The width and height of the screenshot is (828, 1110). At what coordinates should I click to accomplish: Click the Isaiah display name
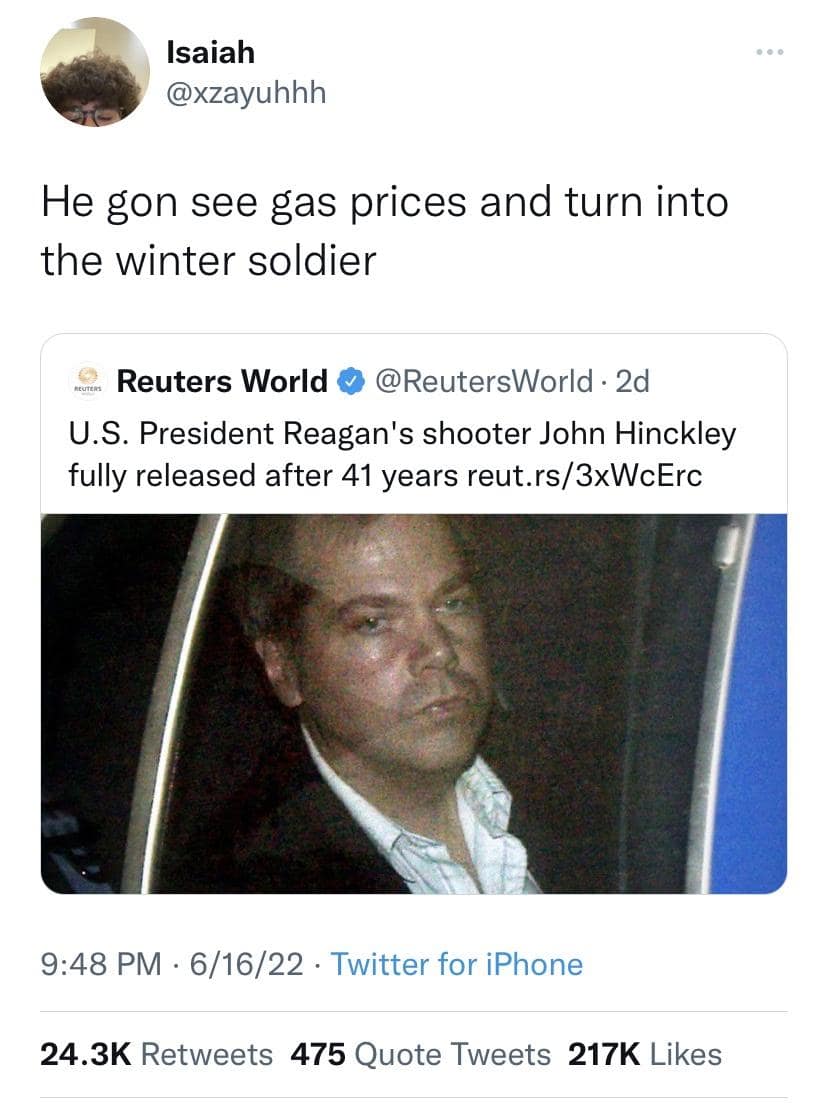click(210, 50)
